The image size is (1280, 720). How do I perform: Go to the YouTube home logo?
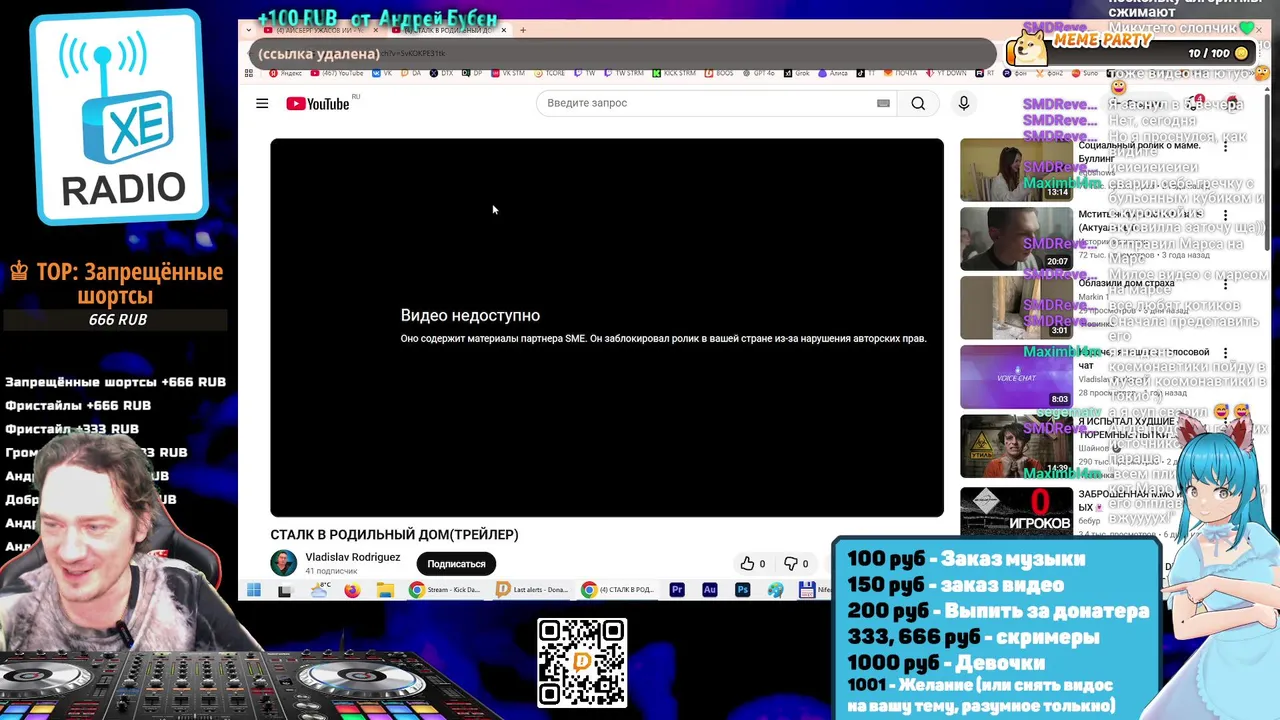(317, 104)
